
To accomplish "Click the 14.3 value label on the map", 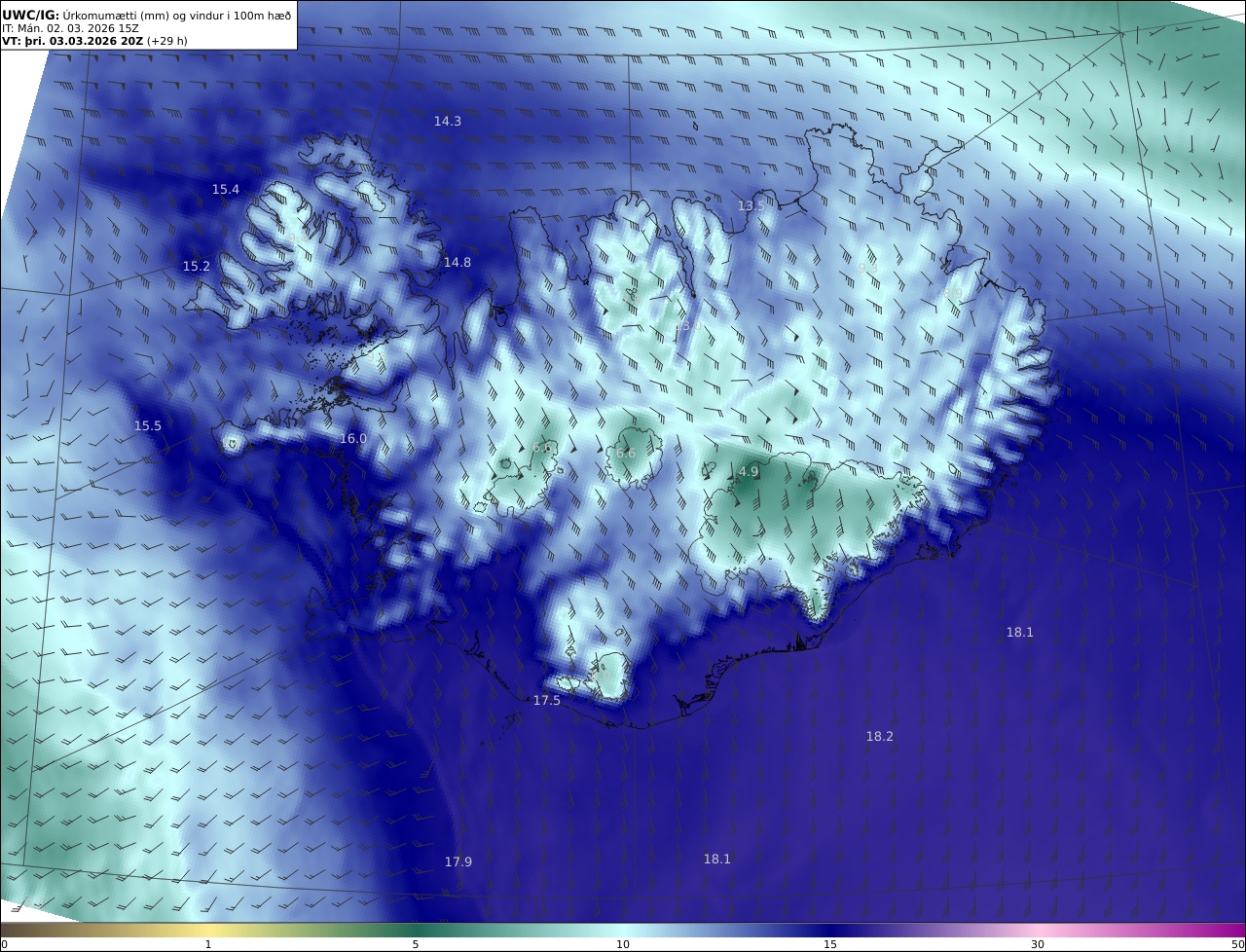I will click(x=448, y=122).
